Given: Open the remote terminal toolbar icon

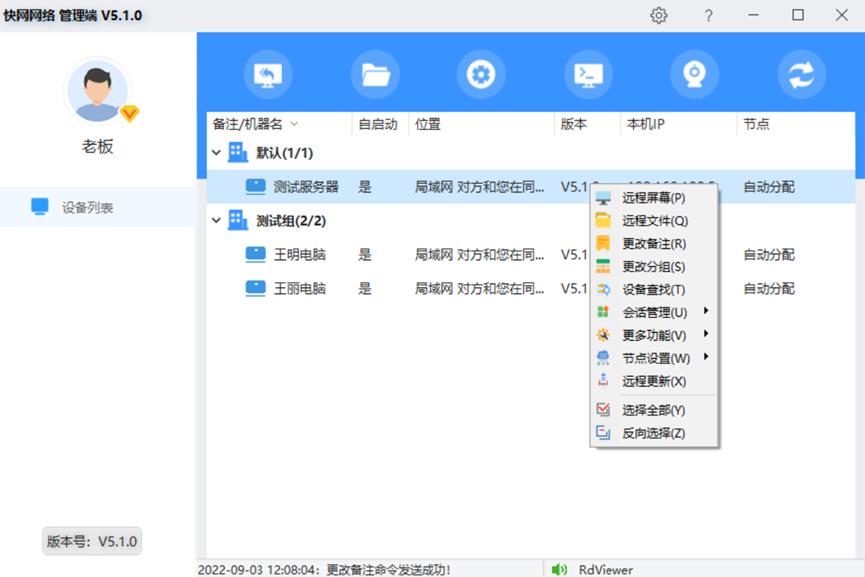Looking at the screenshot, I should click(587, 73).
